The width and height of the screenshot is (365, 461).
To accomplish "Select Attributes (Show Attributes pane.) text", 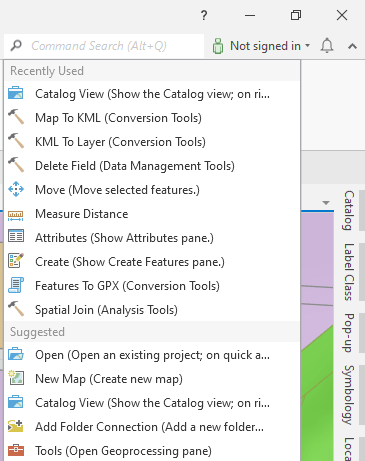I will pyautogui.click(x=124, y=238).
